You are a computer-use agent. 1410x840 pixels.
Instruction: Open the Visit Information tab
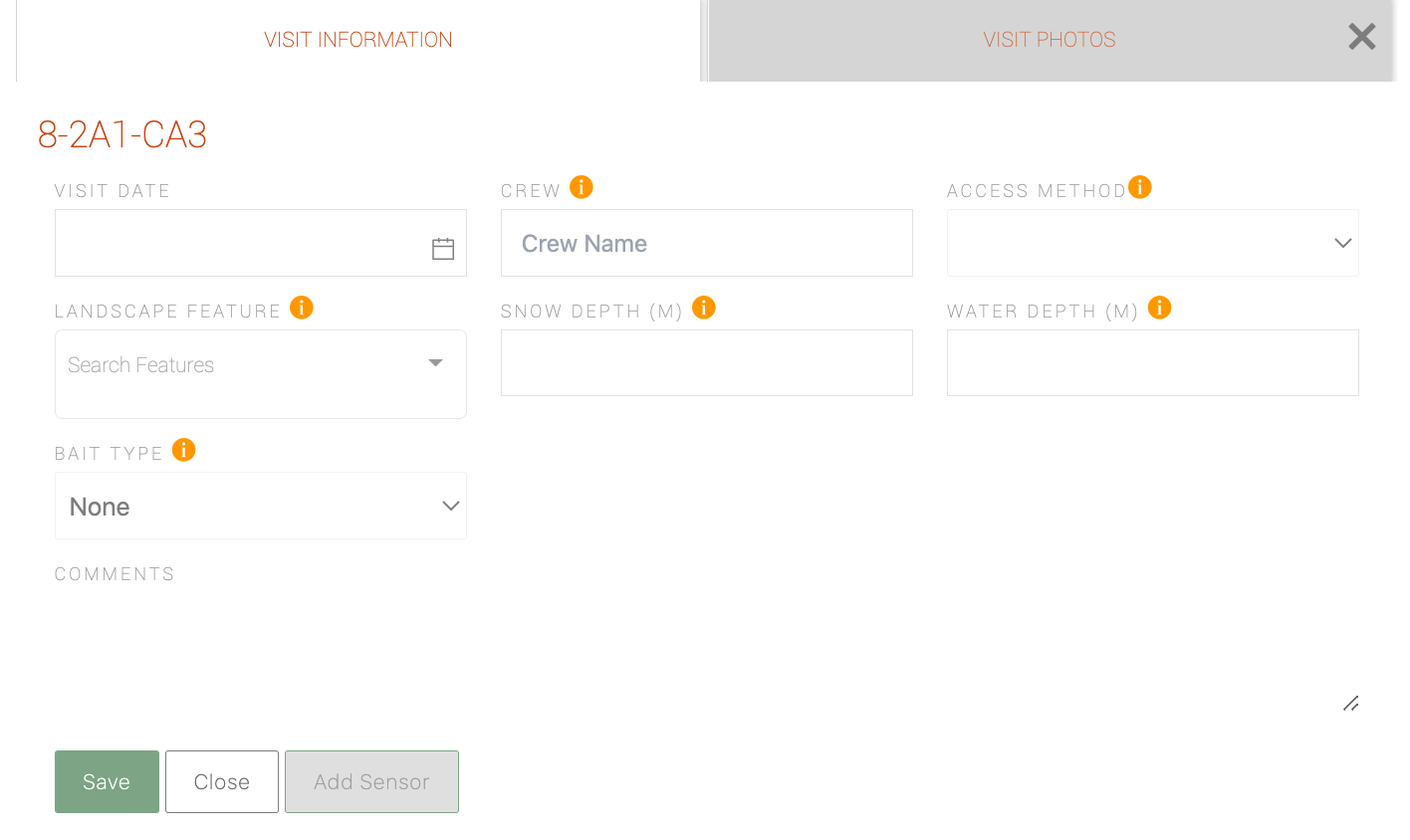[x=358, y=40]
